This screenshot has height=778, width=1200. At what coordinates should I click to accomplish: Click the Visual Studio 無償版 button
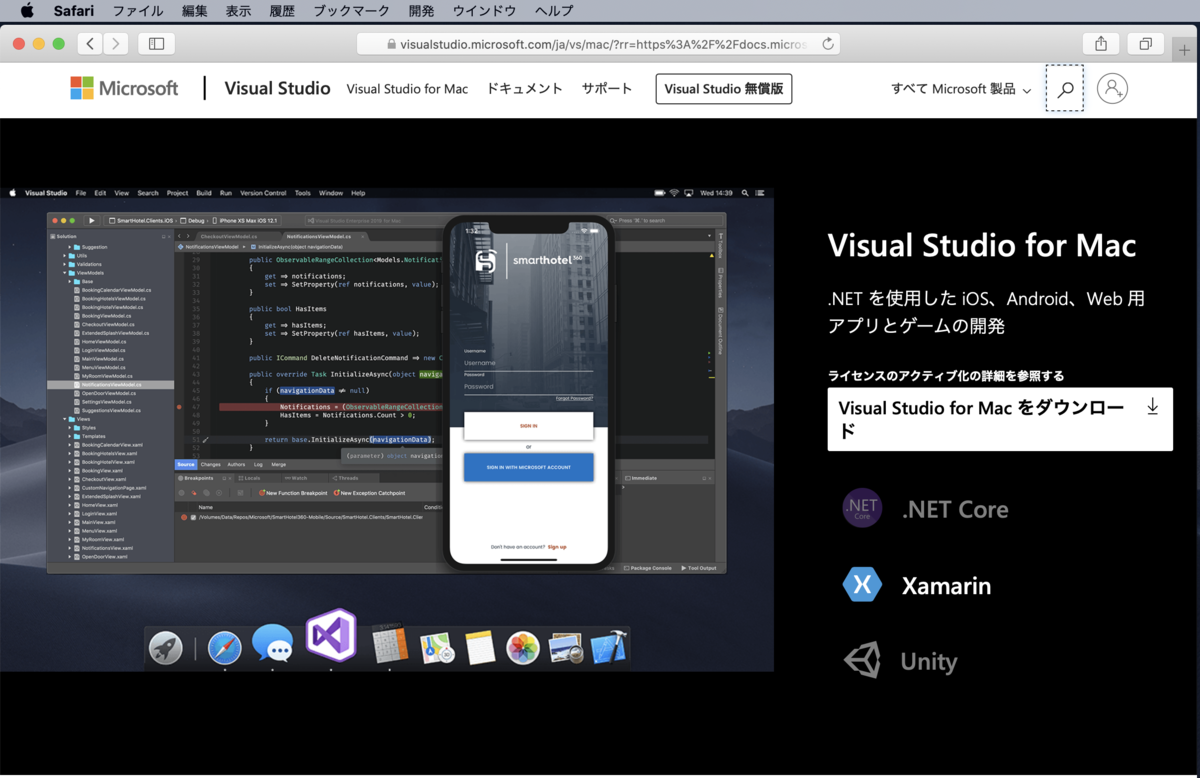pos(724,88)
